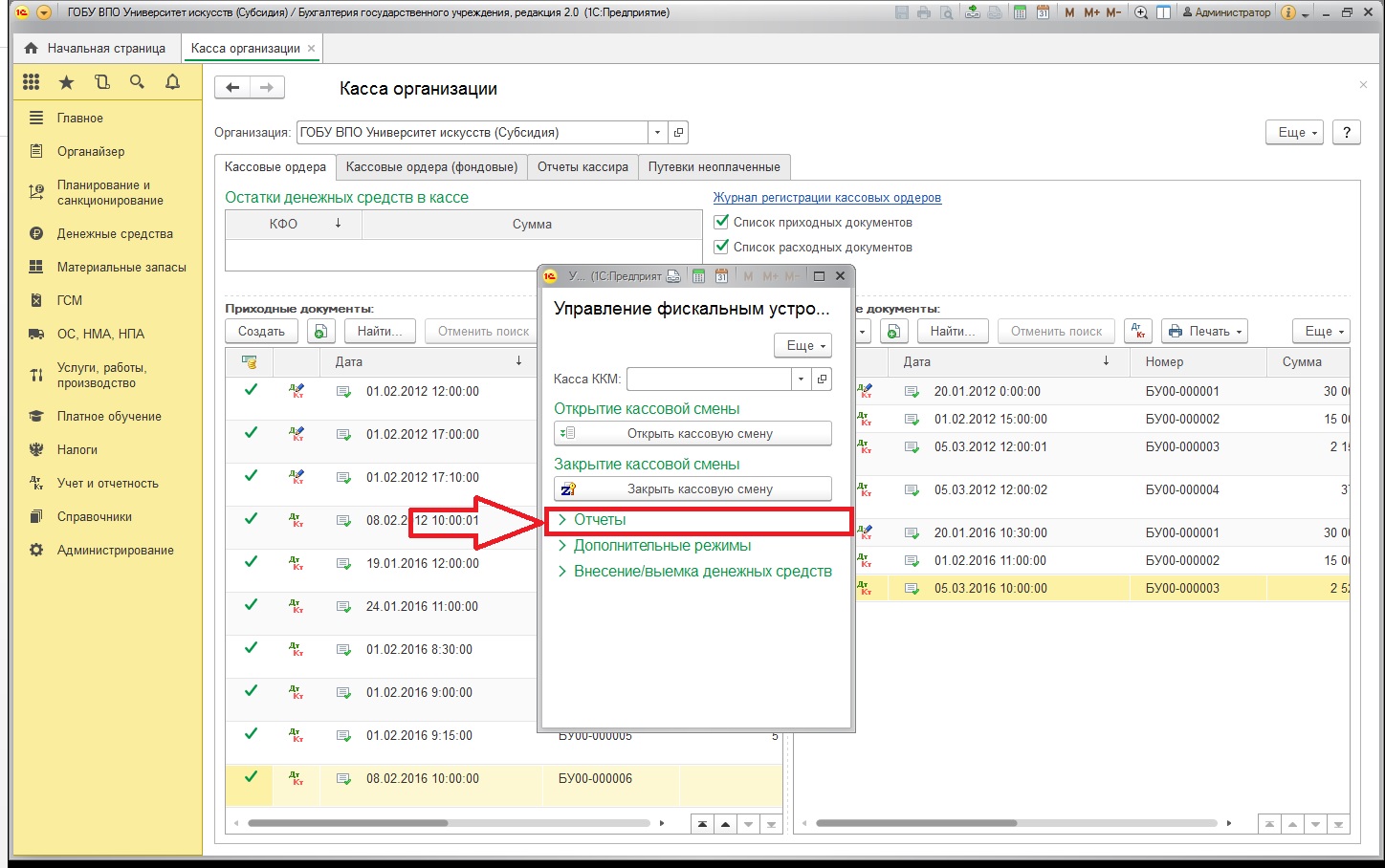The height and width of the screenshot is (868, 1385).
Task: Open Еще dropdown in fiscal dialog
Action: (x=802, y=345)
